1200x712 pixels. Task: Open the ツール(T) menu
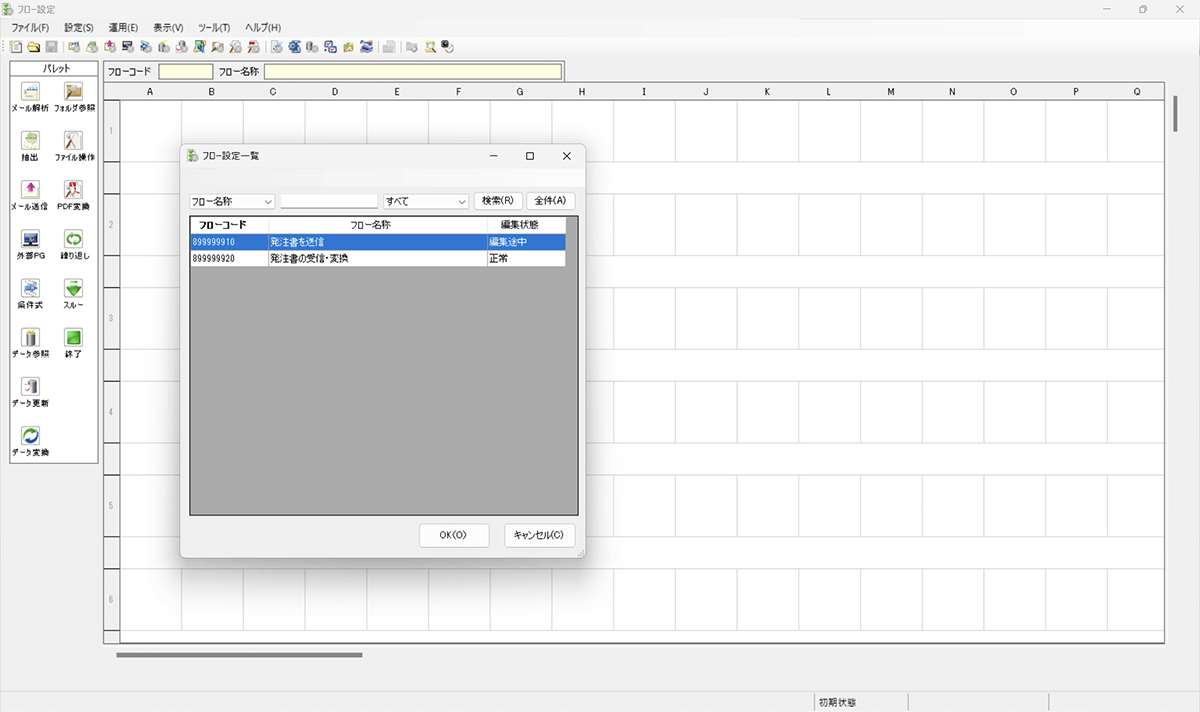click(214, 27)
